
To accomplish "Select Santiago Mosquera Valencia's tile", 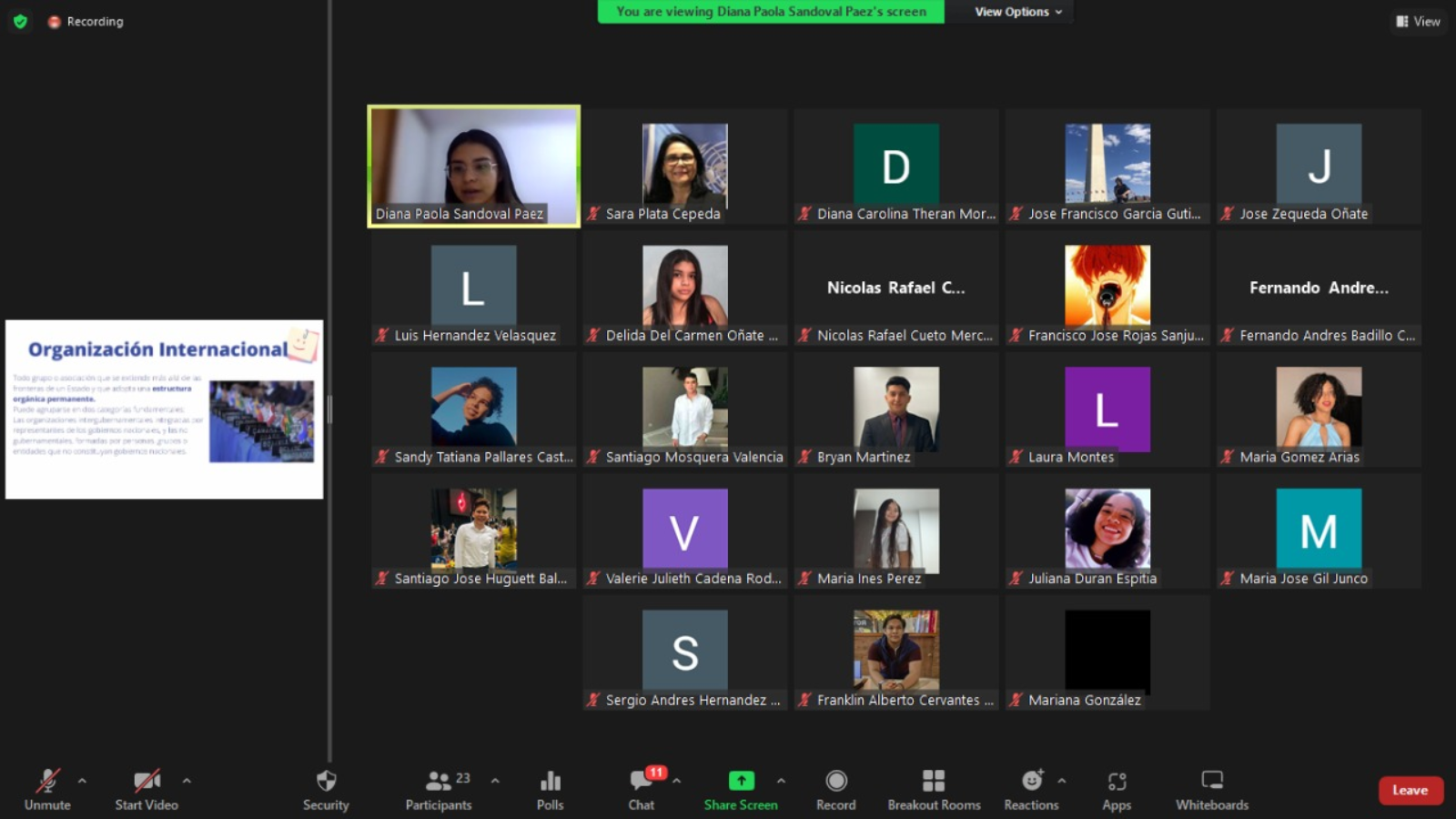I will [x=685, y=409].
